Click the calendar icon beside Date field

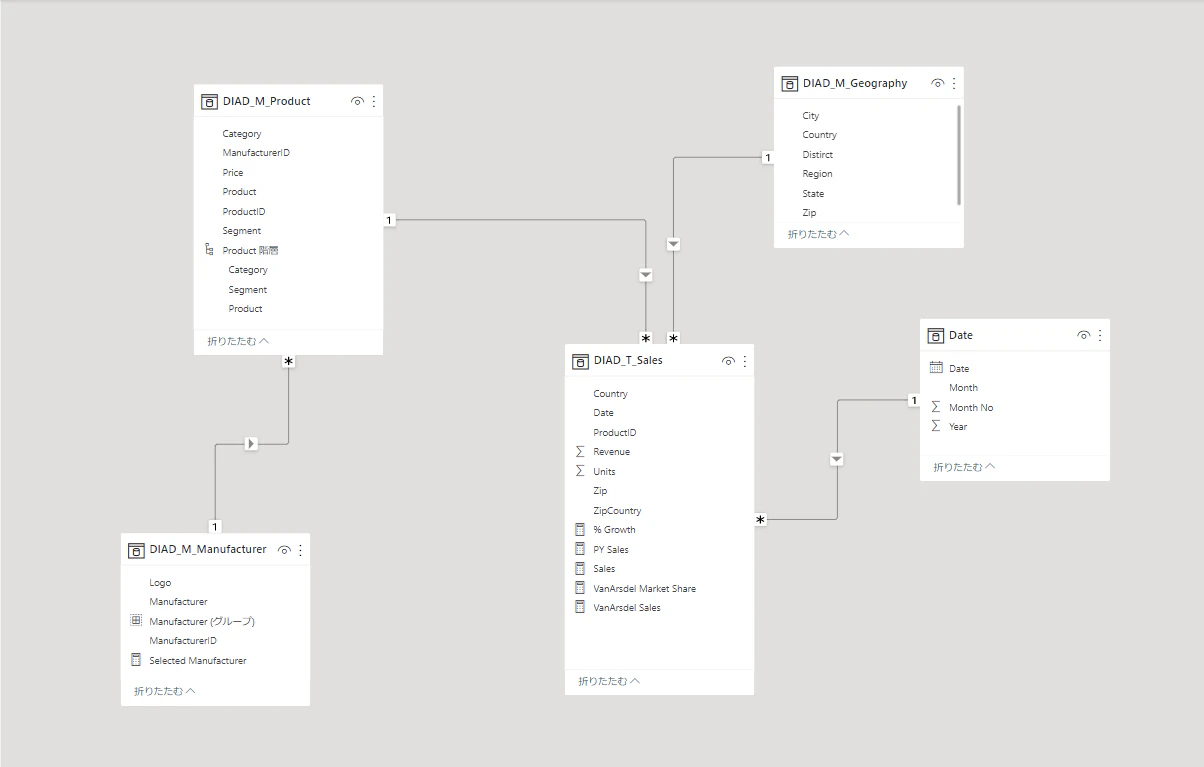pos(936,368)
